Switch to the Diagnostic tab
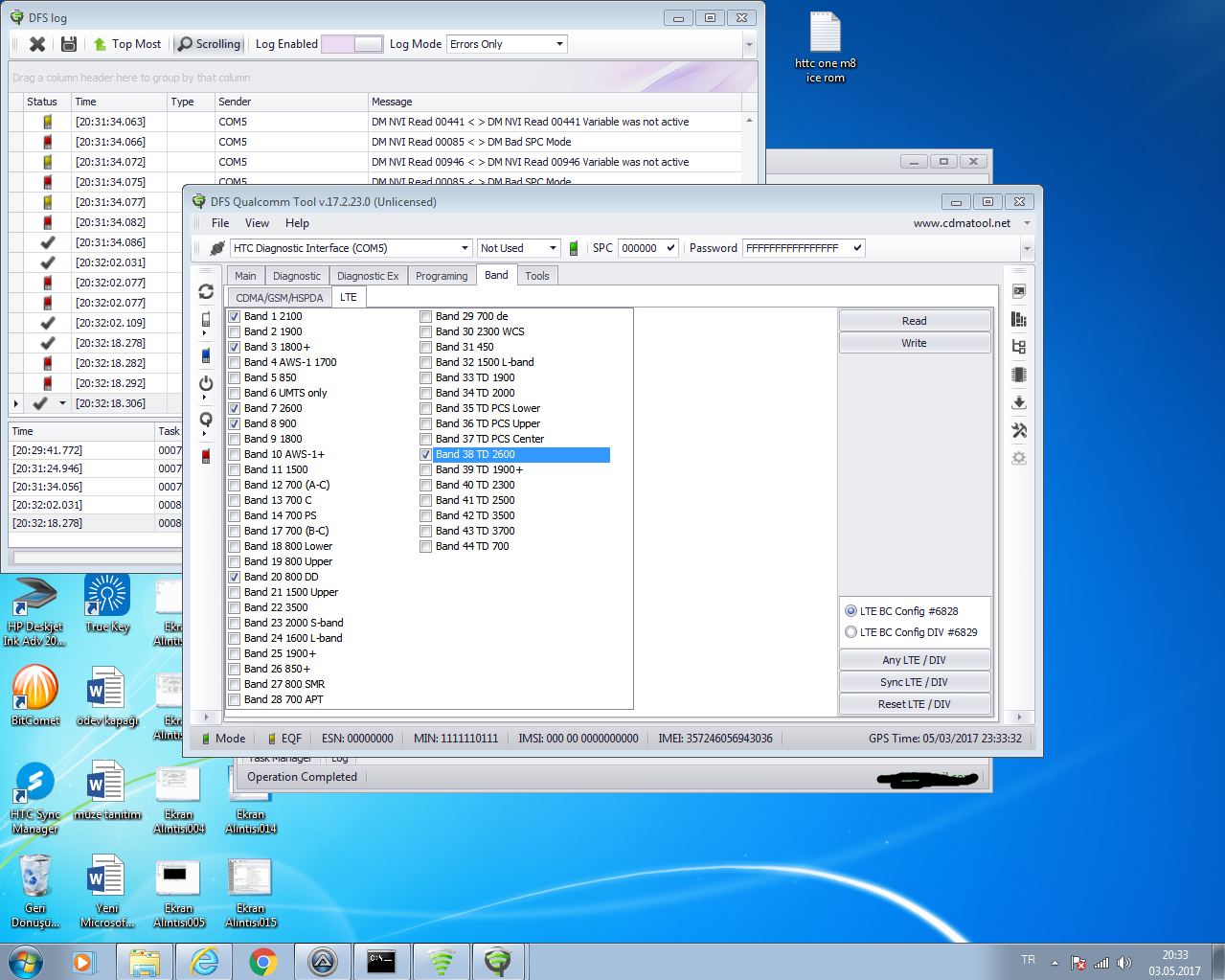The width and height of the screenshot is (1225, 980). coord(297,276)
